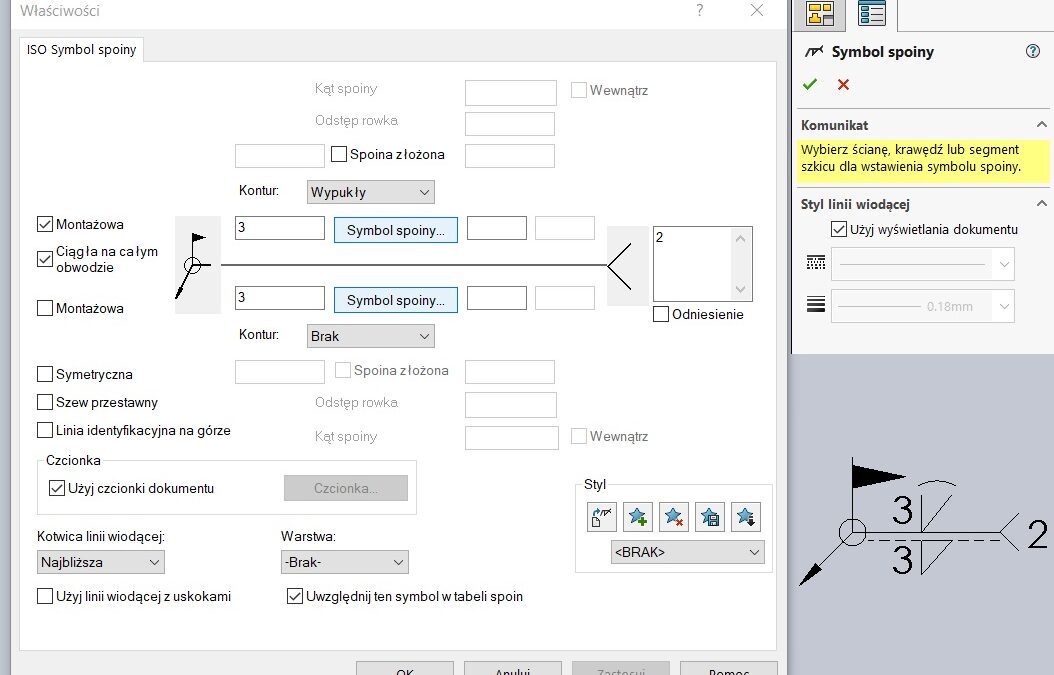Viewport: 1054px width, 675px height.
Task: Toggle the Szew przestawny checkbox
Action: 45,402
